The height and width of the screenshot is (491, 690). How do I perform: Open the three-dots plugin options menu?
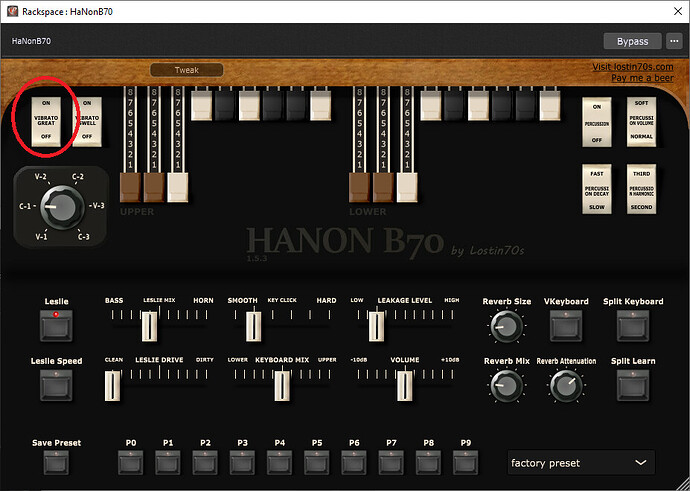click(674, 41)
